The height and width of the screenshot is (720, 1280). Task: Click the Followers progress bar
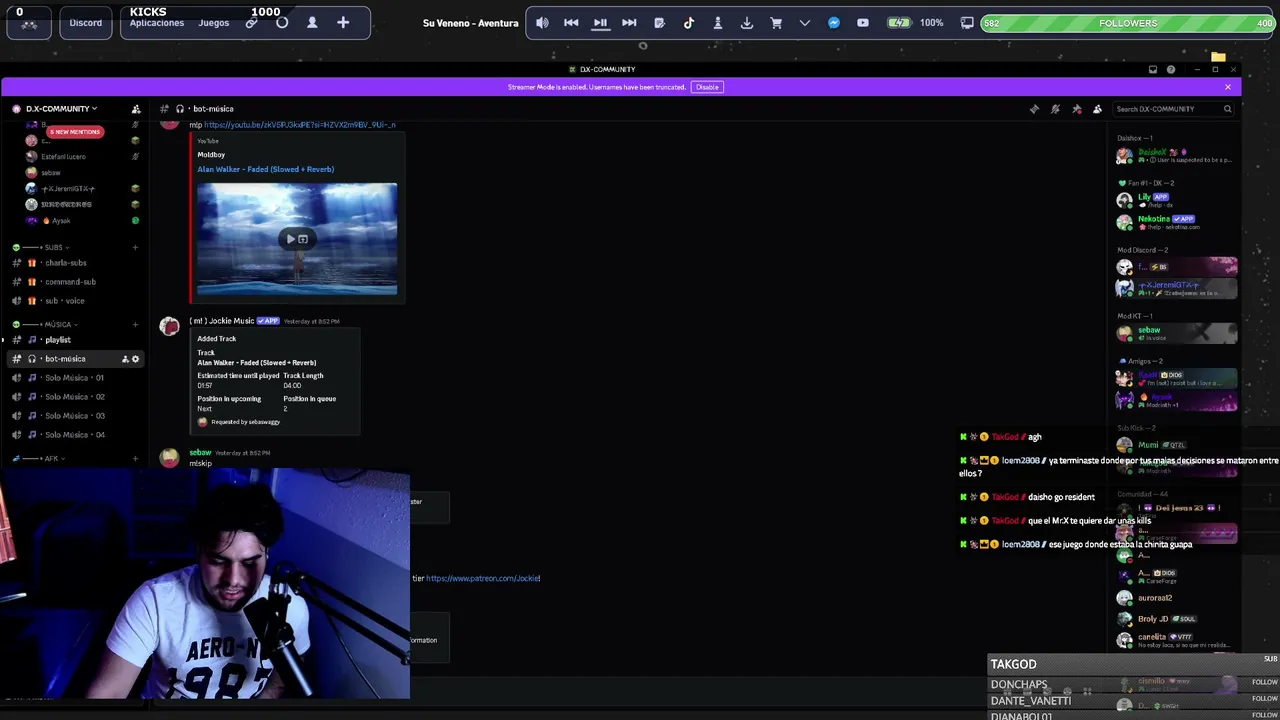(1128, 23)
